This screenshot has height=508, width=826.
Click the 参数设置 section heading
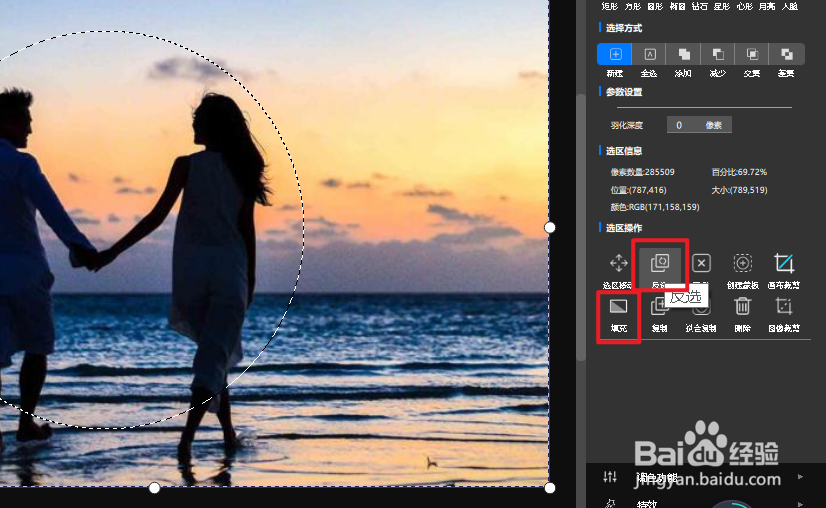[624, 92]
